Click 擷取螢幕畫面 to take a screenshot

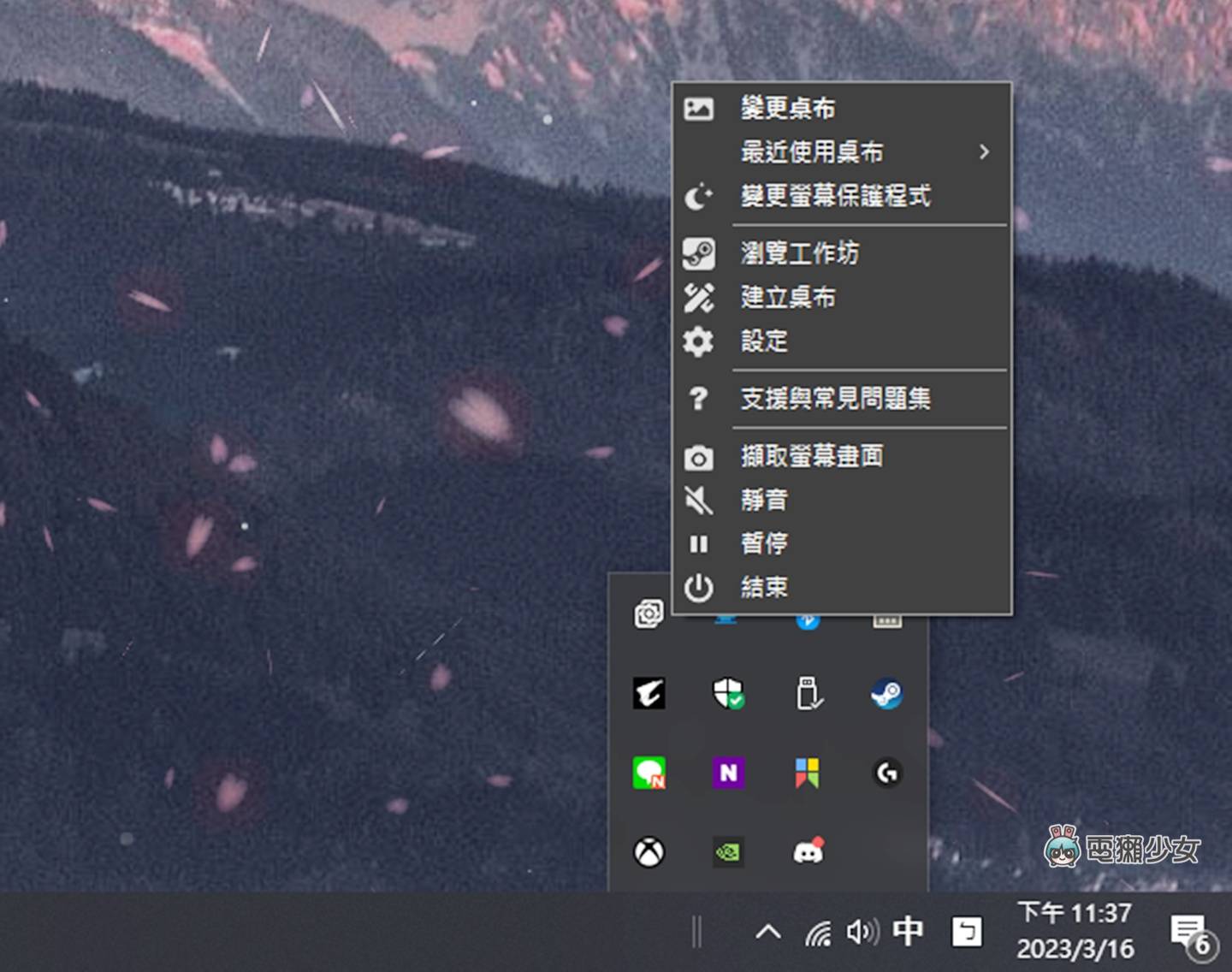(811, 456)
